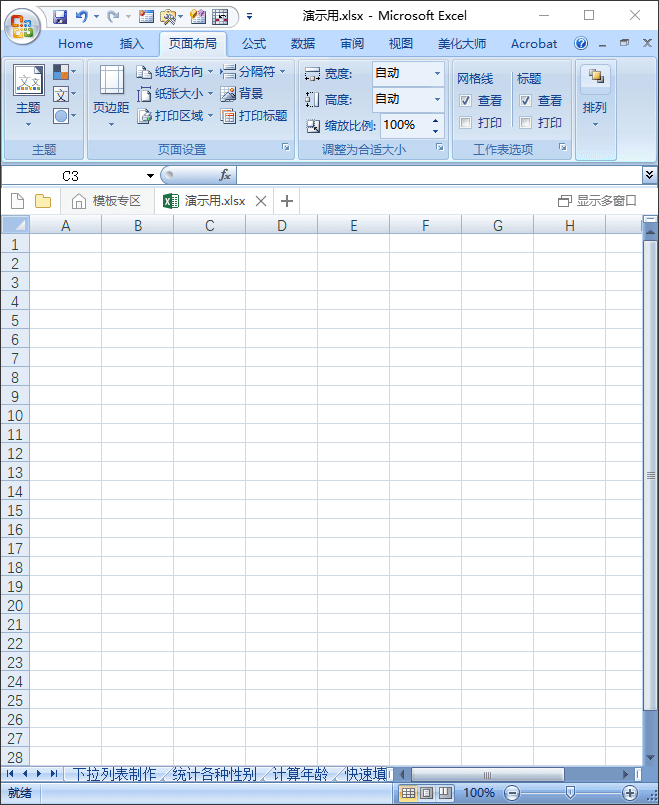
Task: Zoom out with minus button
Action: click(x=512, y=793)
